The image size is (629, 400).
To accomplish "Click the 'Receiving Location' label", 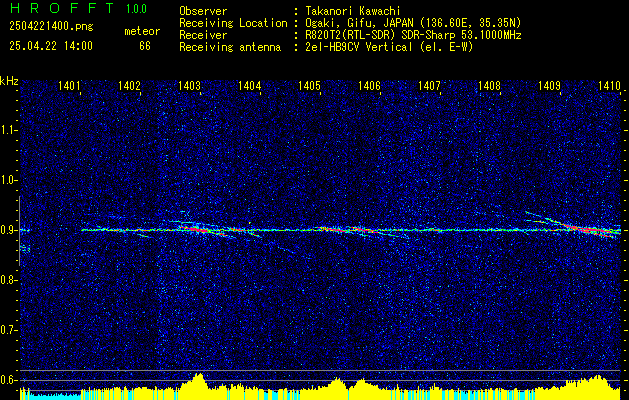I will [x=233, y=23].
